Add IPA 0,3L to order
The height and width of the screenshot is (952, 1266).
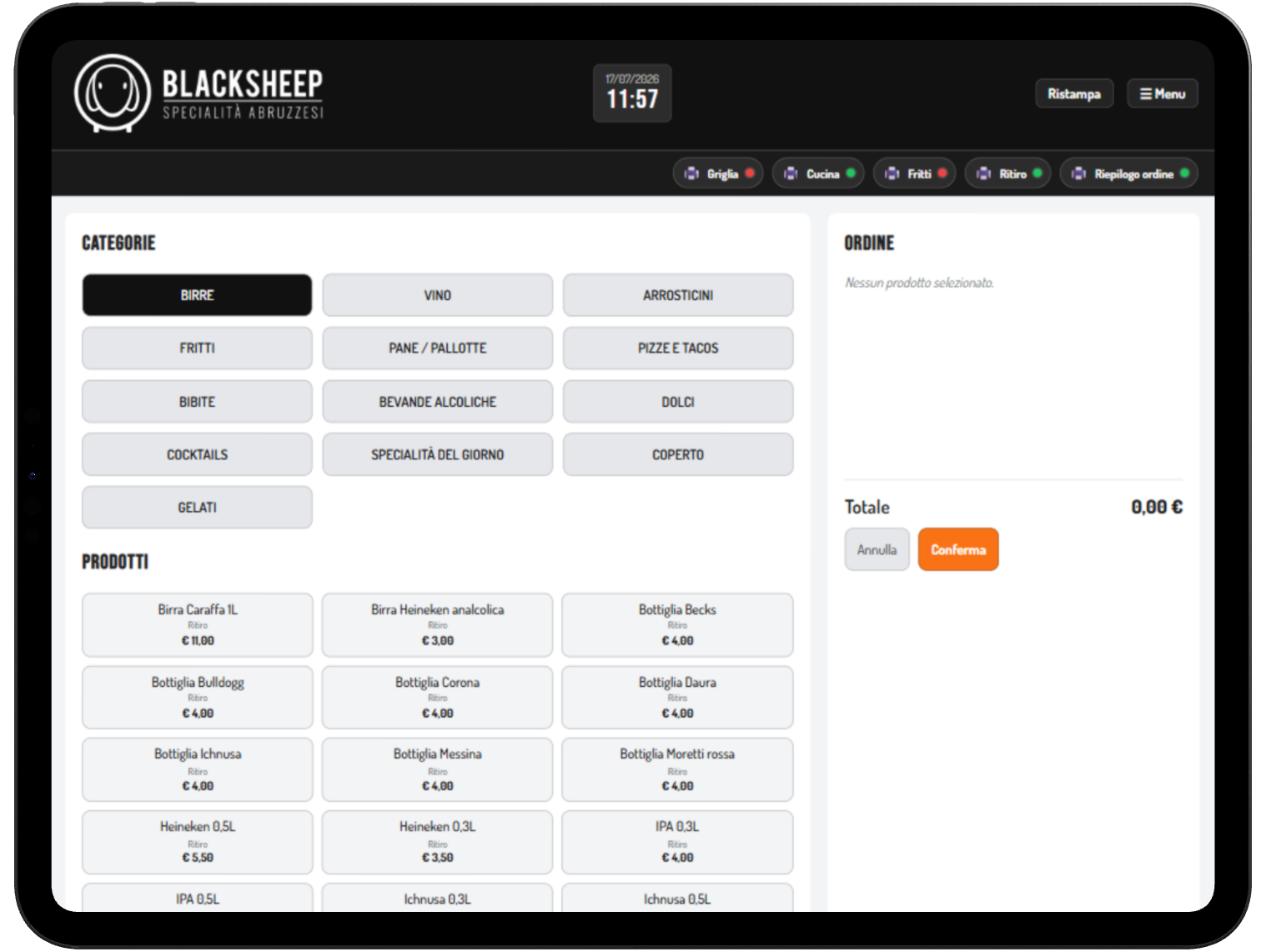[x=677, y=842]
